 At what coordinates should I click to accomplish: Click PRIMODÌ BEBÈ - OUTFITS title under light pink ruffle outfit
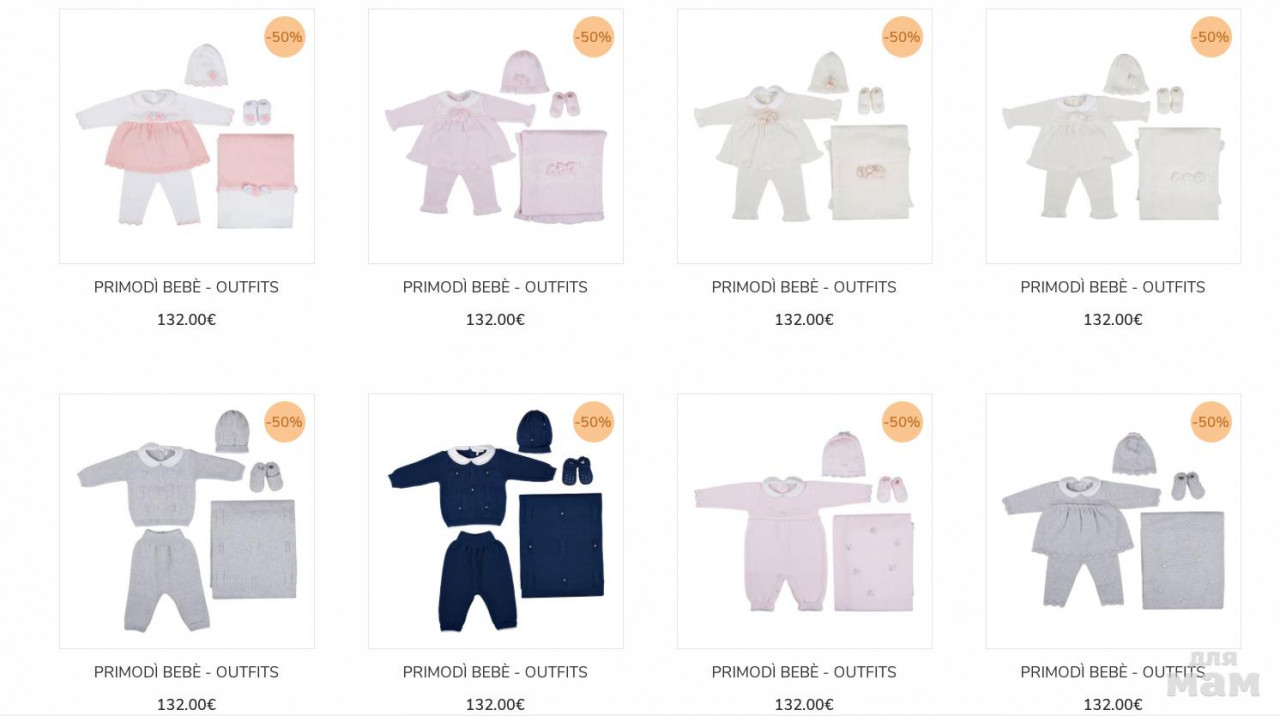coord(495,287)
